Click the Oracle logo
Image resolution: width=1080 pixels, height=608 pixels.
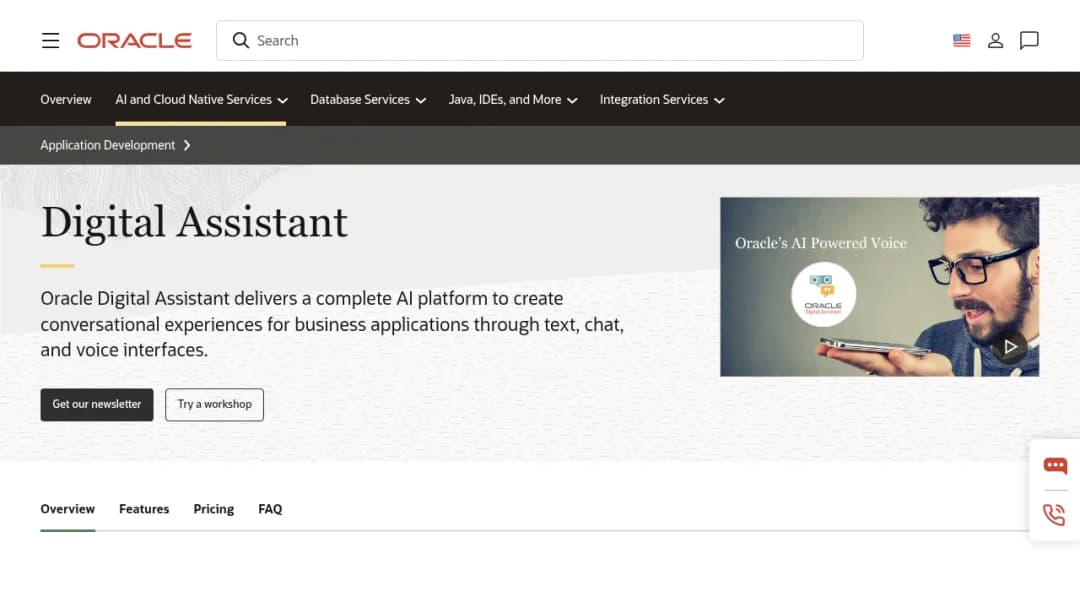pyautogui.click(x=134, y=41)
